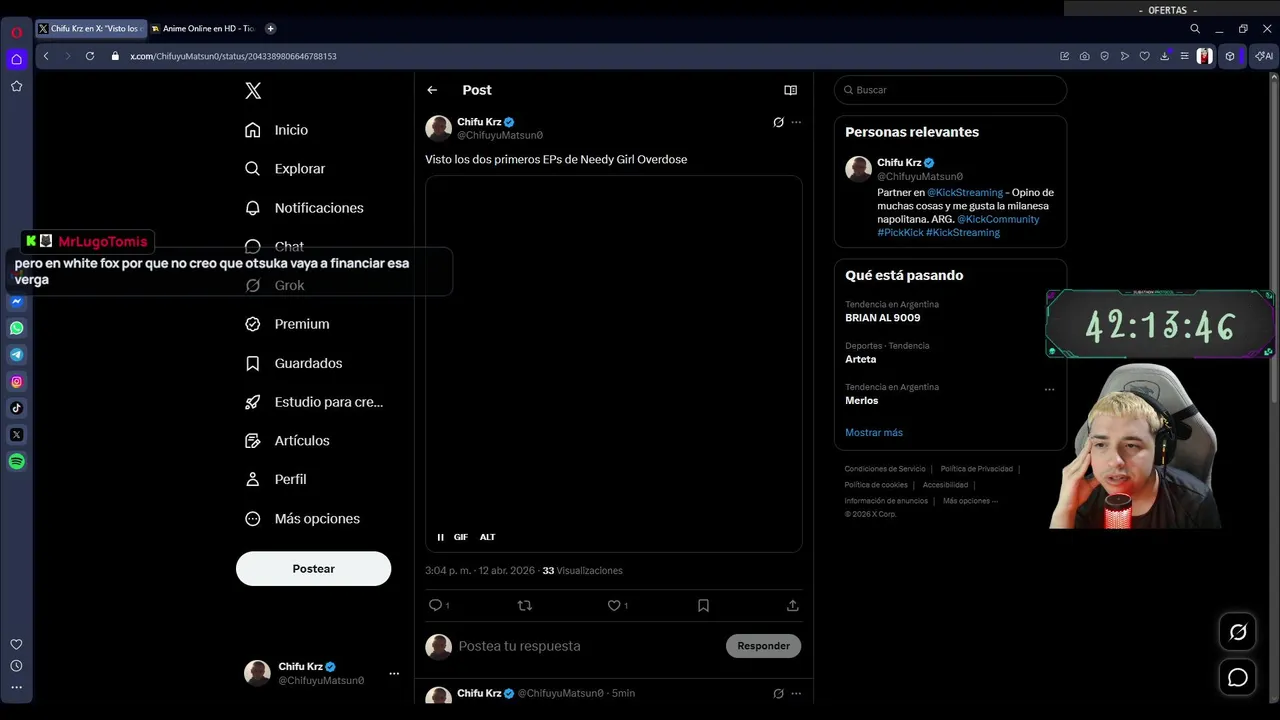Click the Postear button
This screenshot has width=1280, height=720.
[x=313, y=568]
